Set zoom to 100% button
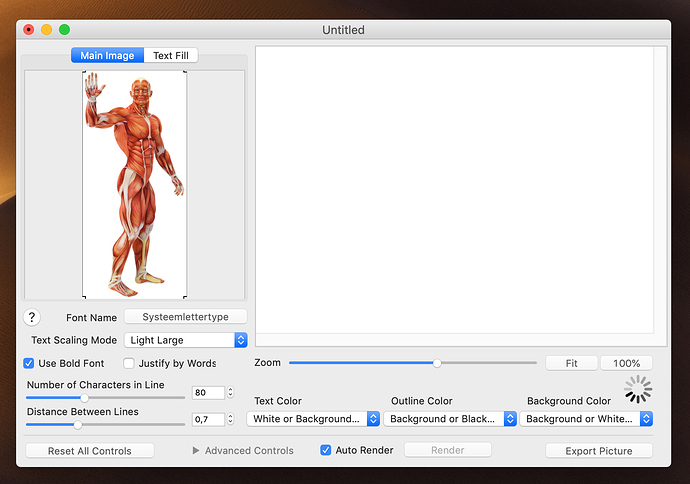Image resolution: width=690 pixels, height=484 pixels. point(626,363)
